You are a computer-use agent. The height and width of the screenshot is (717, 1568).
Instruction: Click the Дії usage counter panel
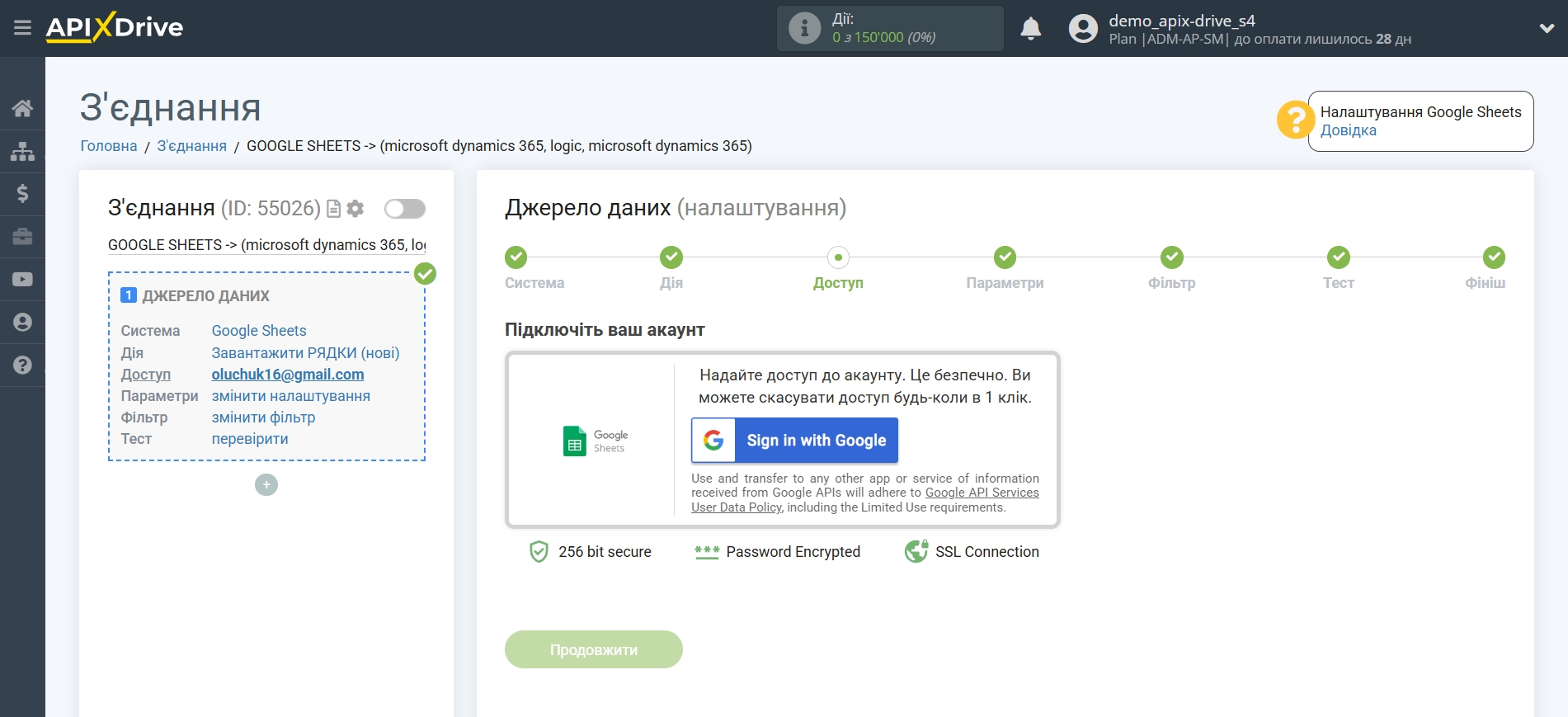(890, 28)
